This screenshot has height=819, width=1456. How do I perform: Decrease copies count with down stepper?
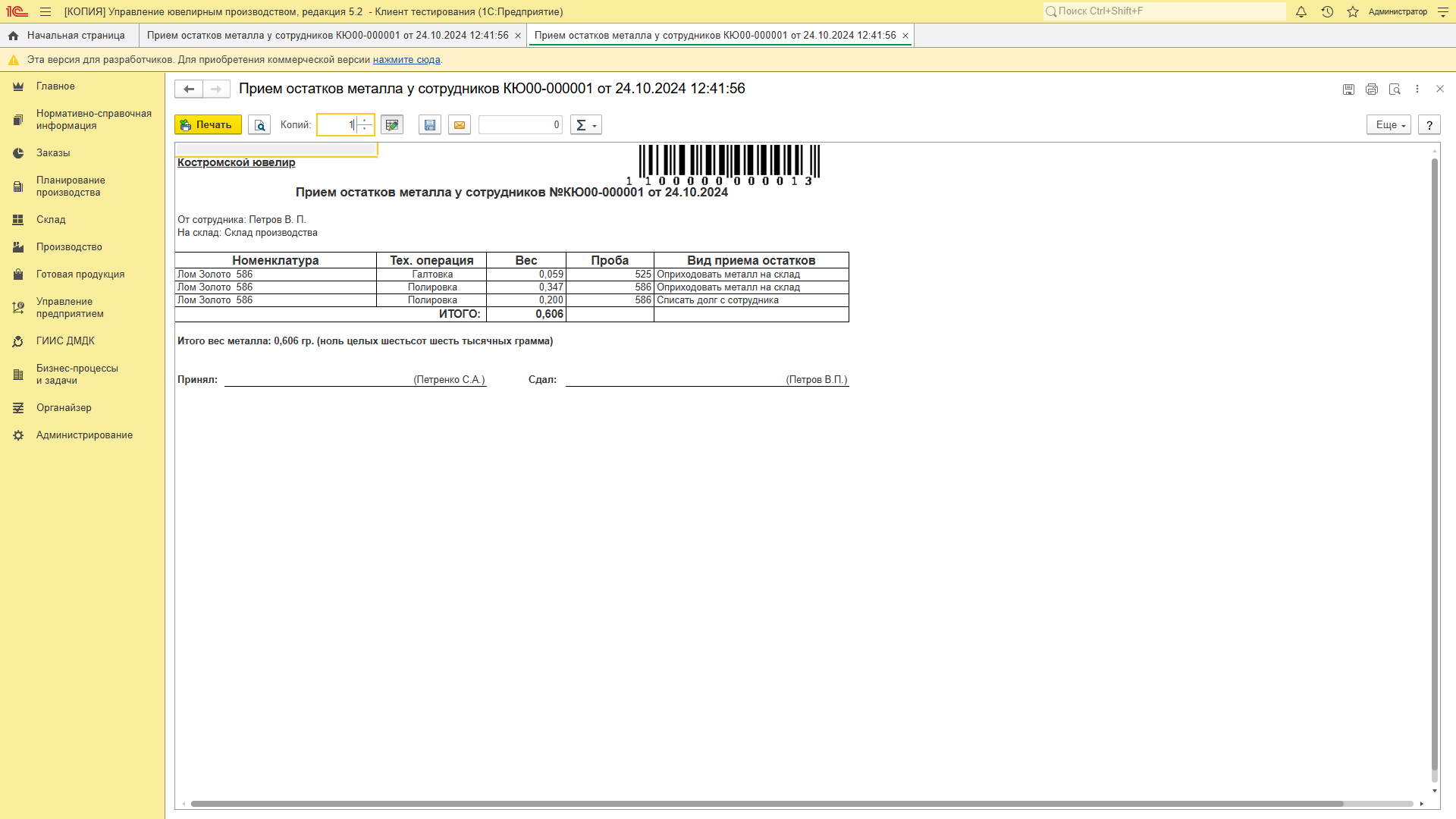click(x=365, y=130)
